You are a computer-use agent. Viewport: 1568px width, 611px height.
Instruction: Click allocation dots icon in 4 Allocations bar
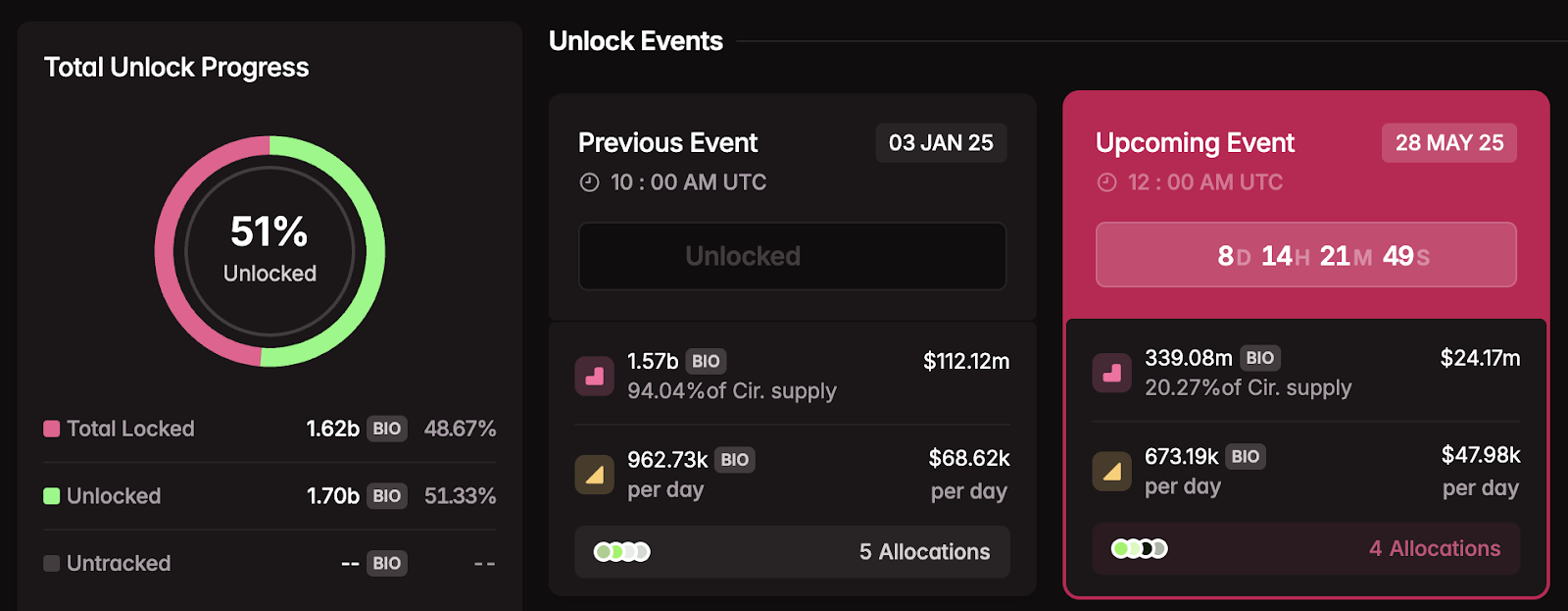click(1140, 548)
